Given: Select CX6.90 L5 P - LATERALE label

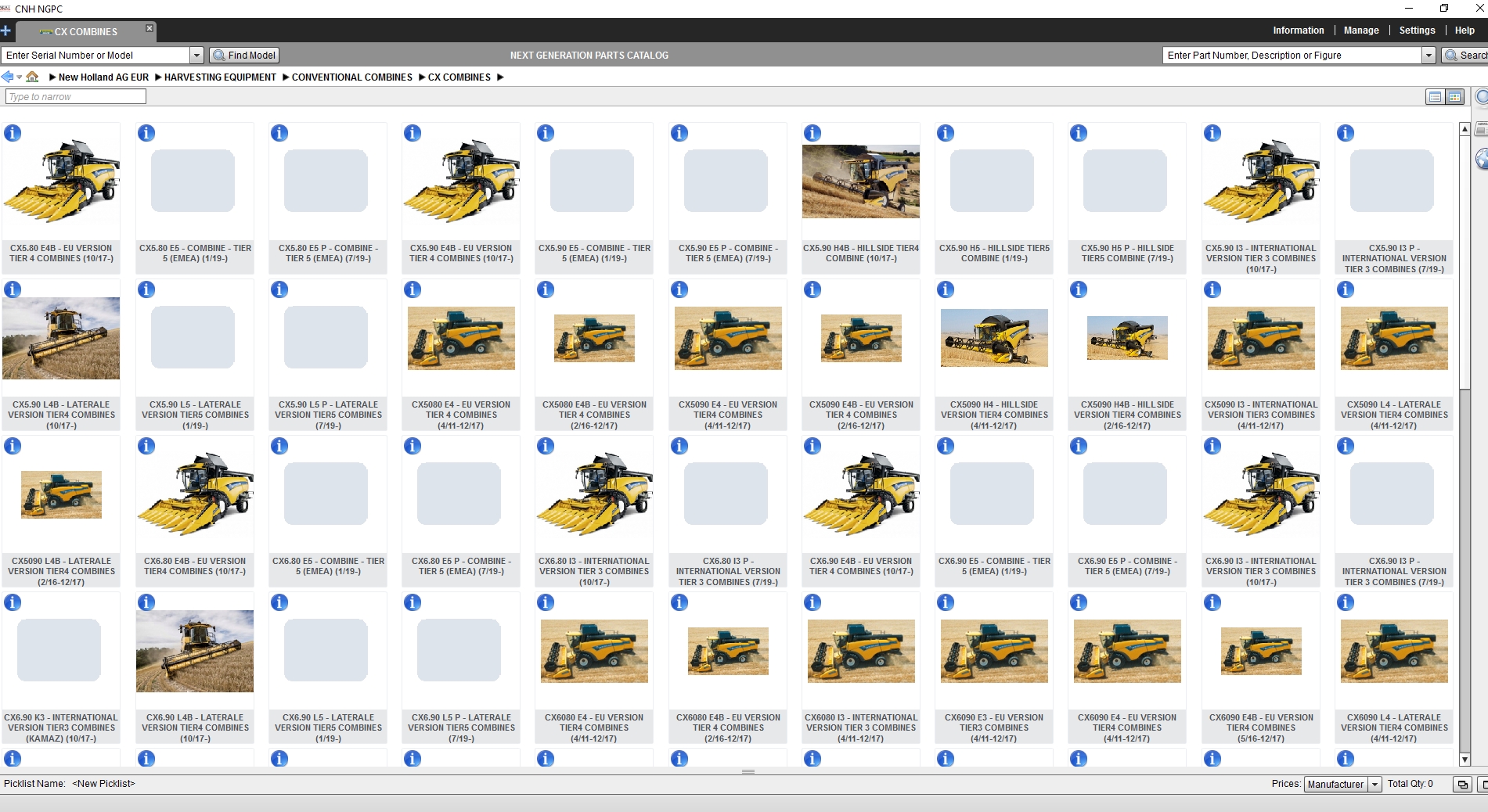Looking at the screenshot, I should (461, 728).
